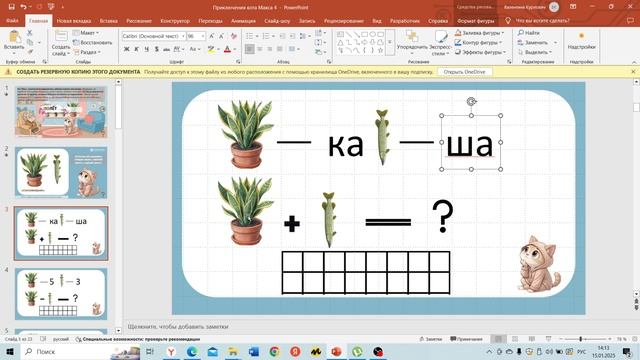
Task: Click the line spacing icon
Action: coord(302,36)
